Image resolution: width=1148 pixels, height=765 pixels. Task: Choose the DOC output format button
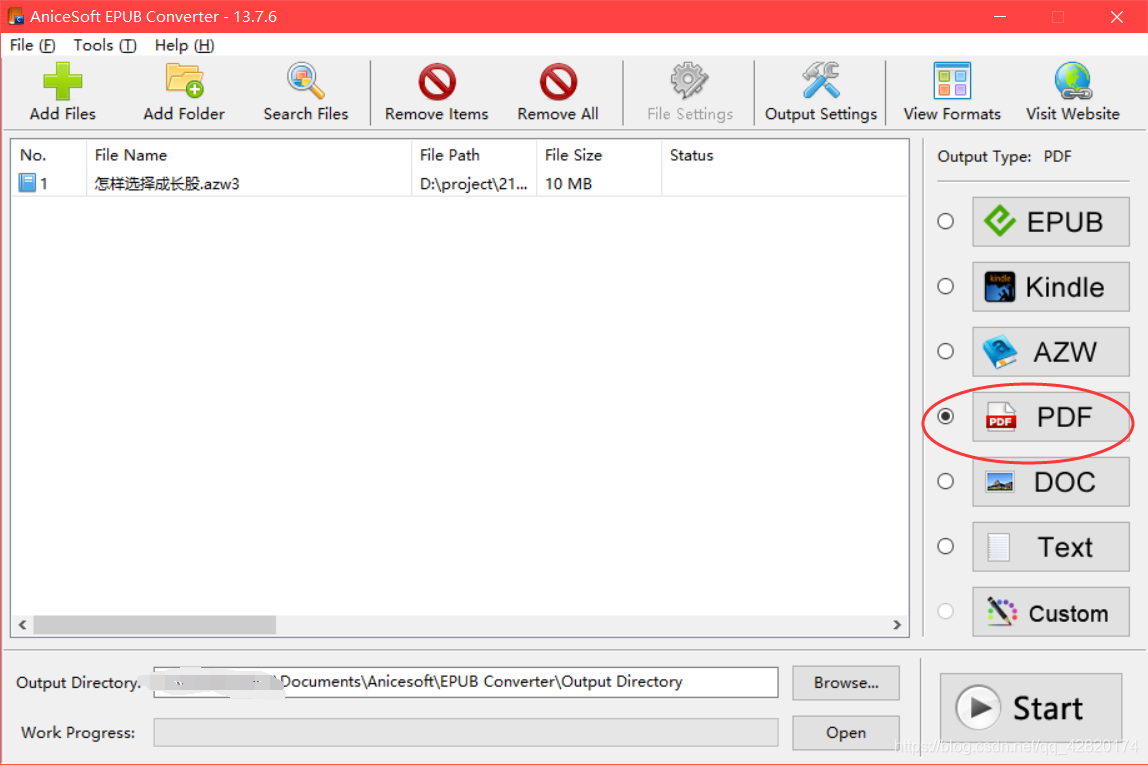pos(1051,482)
